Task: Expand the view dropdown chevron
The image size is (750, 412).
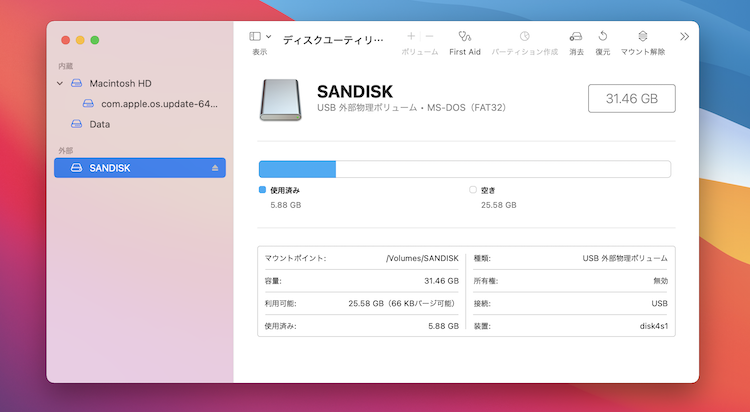Action: (x=269, y=36)
